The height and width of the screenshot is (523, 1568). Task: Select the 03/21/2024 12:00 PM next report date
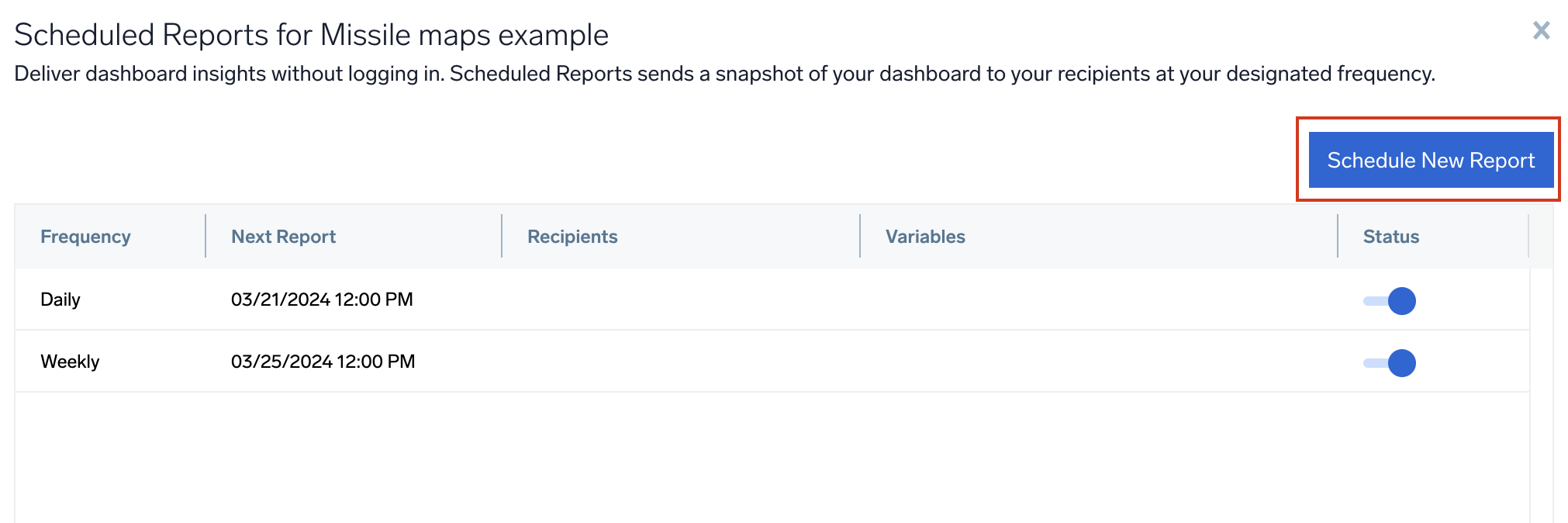tap(323, 300)
